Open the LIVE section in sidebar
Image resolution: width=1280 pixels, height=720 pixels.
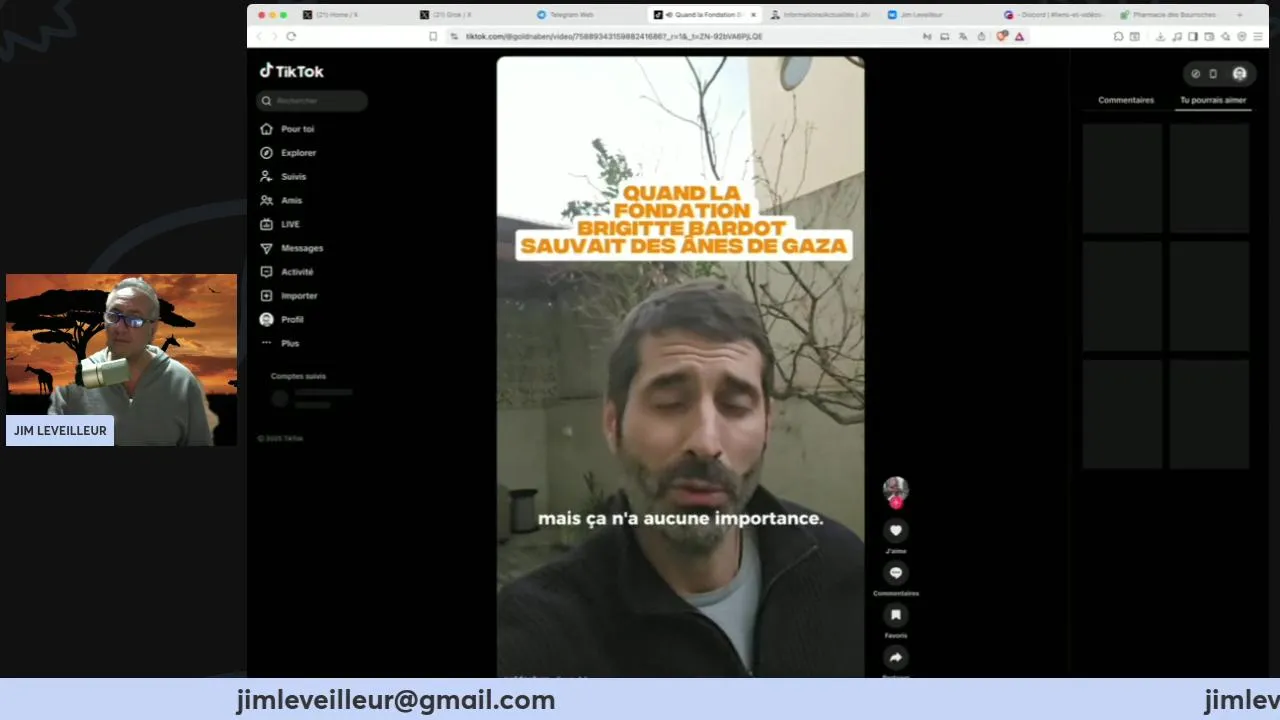coord(280,224)
